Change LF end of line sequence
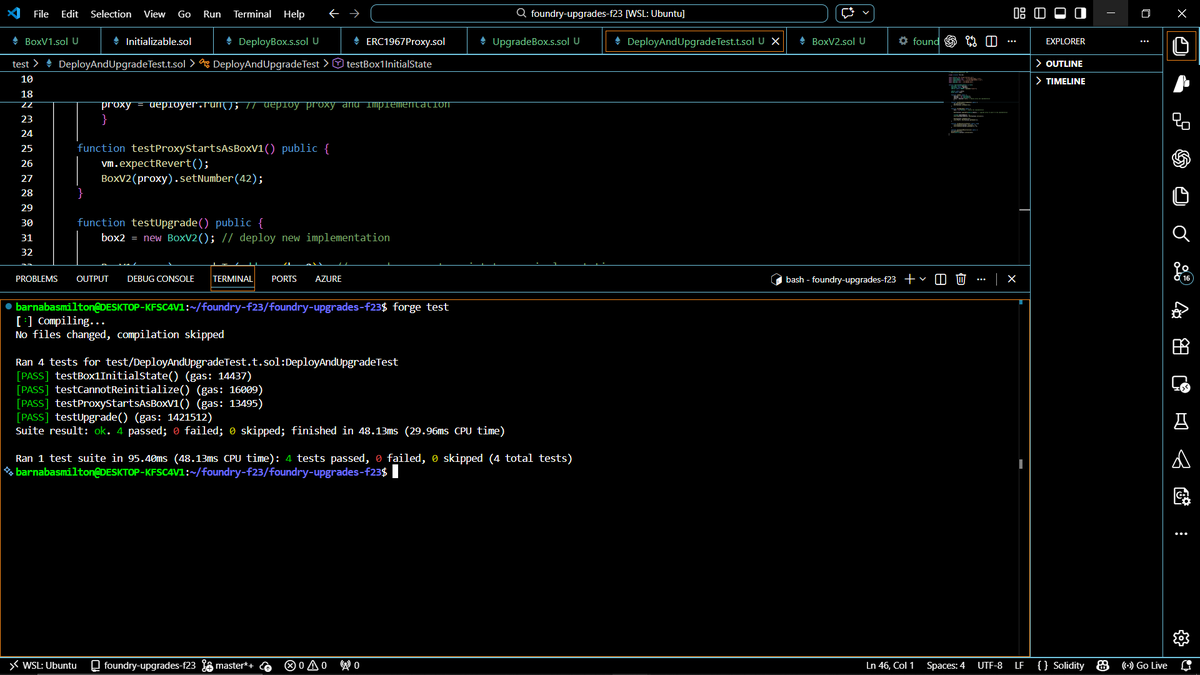Viewport: 1200px width, 675px height. 1019,665
